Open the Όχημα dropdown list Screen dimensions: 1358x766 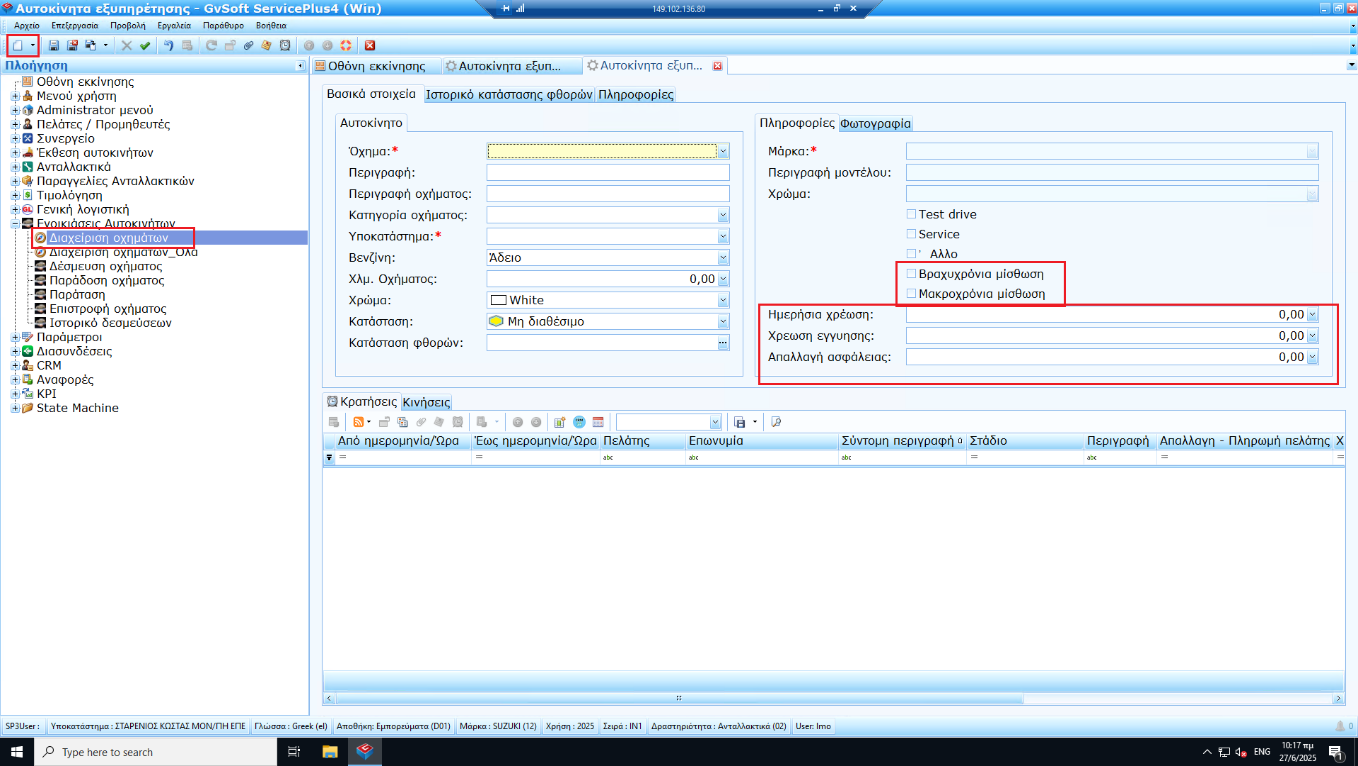pyautogui.click(x=723, y=151)
